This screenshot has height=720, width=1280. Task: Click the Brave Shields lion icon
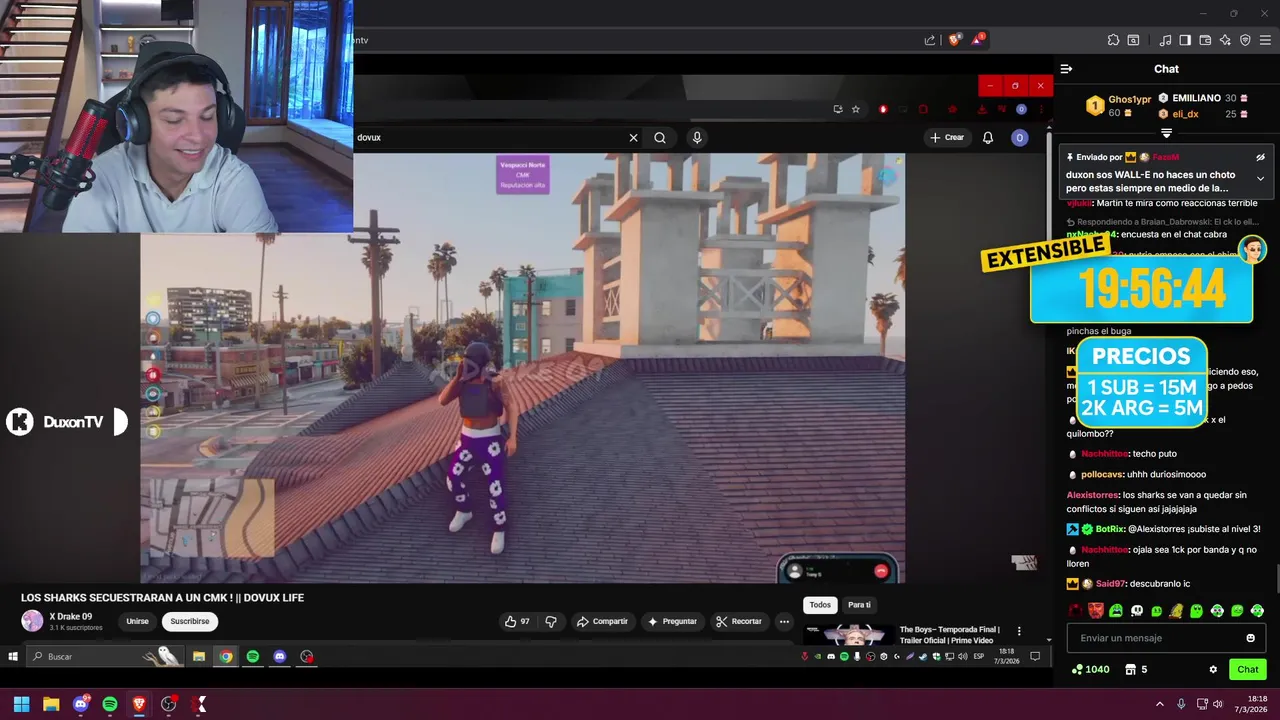pyautogui.click(x=954, y=40)
